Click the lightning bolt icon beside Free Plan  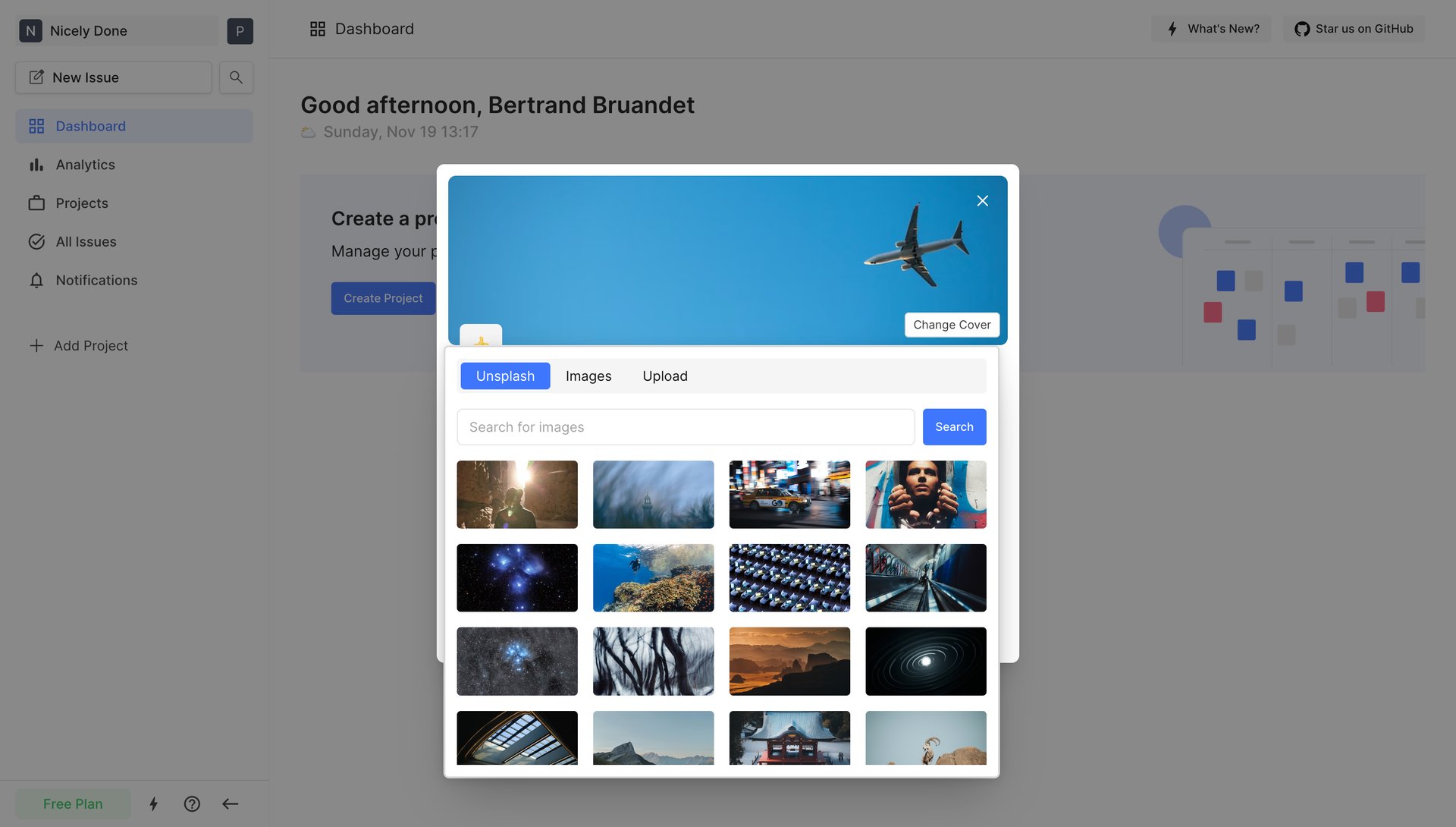153,803
